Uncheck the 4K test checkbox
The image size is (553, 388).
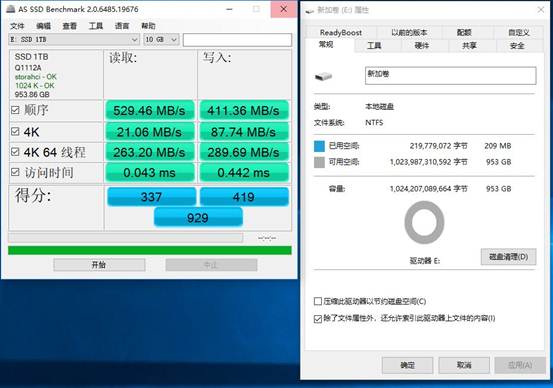[15, 132]
